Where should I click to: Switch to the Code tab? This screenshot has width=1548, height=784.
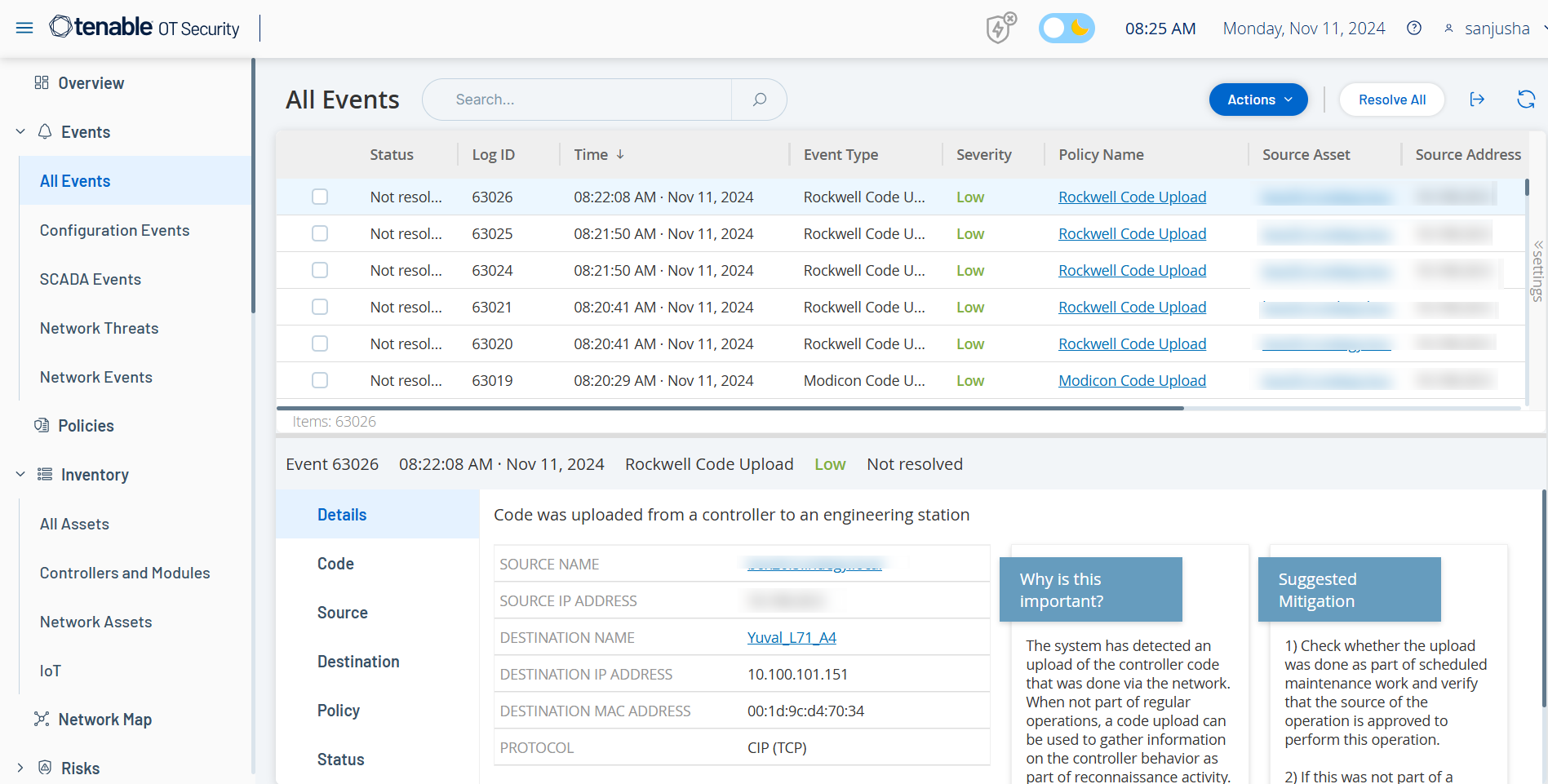coord(335,564)
